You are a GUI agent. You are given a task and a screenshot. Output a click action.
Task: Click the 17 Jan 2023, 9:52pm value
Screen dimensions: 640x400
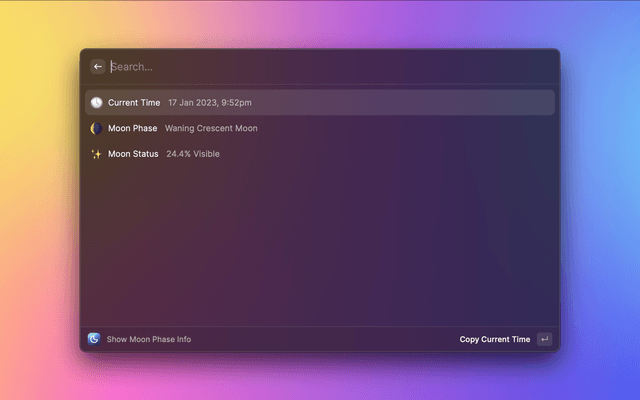point(209,103)
